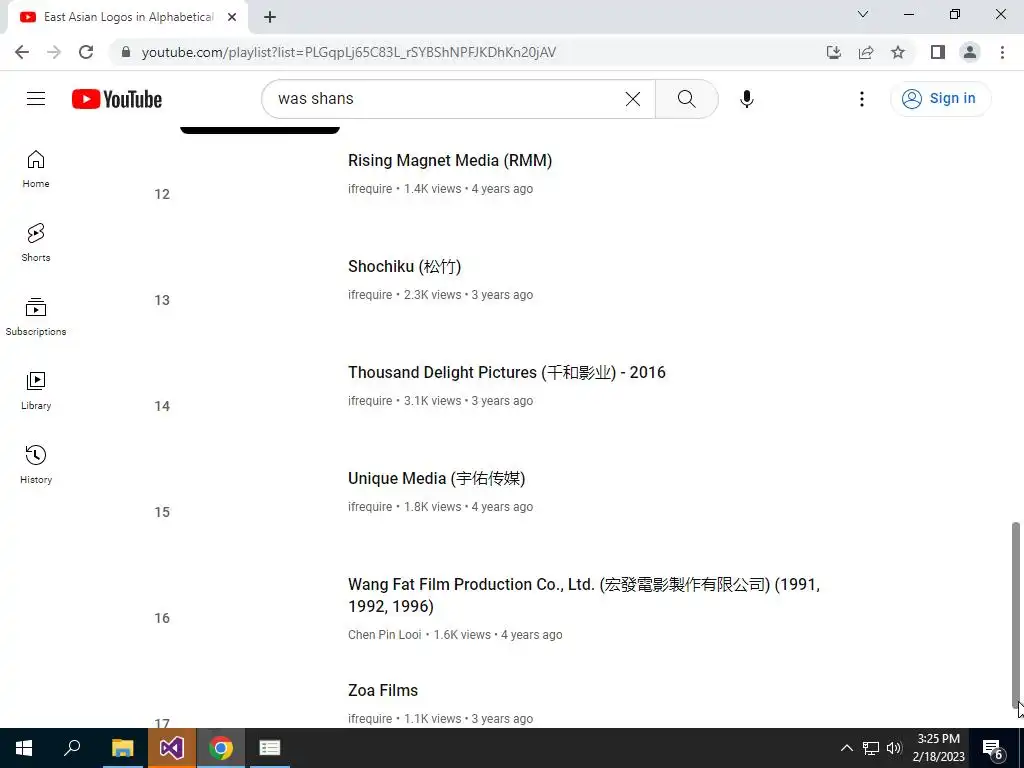Open Wang Fat Film Production video
The height and width of the screenshot is (768, 1024).
584,595
